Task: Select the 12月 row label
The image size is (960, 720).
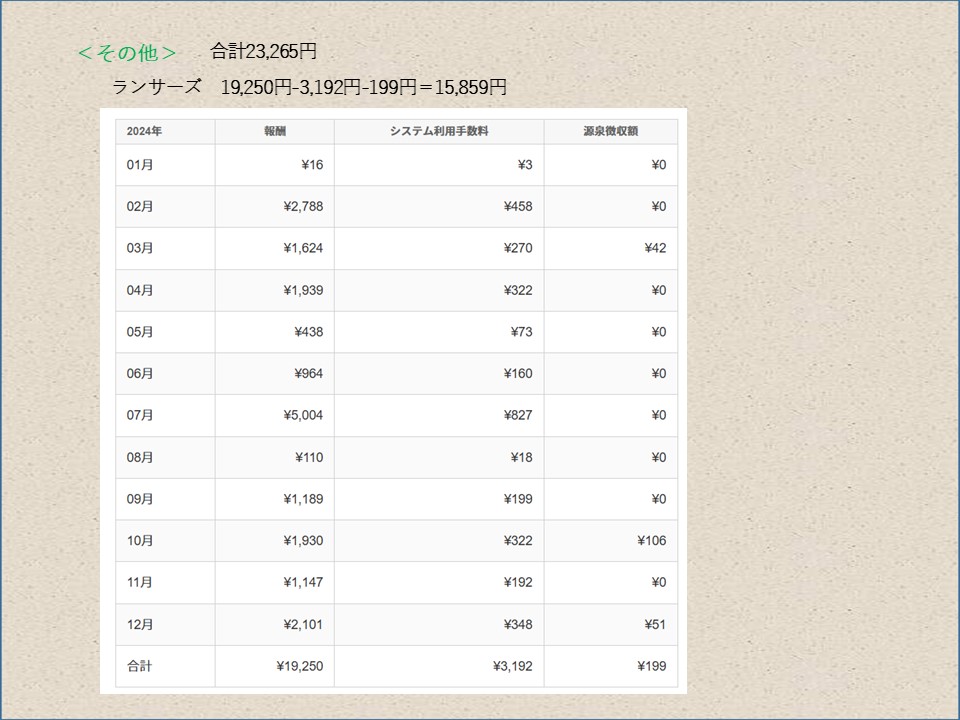Action: [140, 624]
